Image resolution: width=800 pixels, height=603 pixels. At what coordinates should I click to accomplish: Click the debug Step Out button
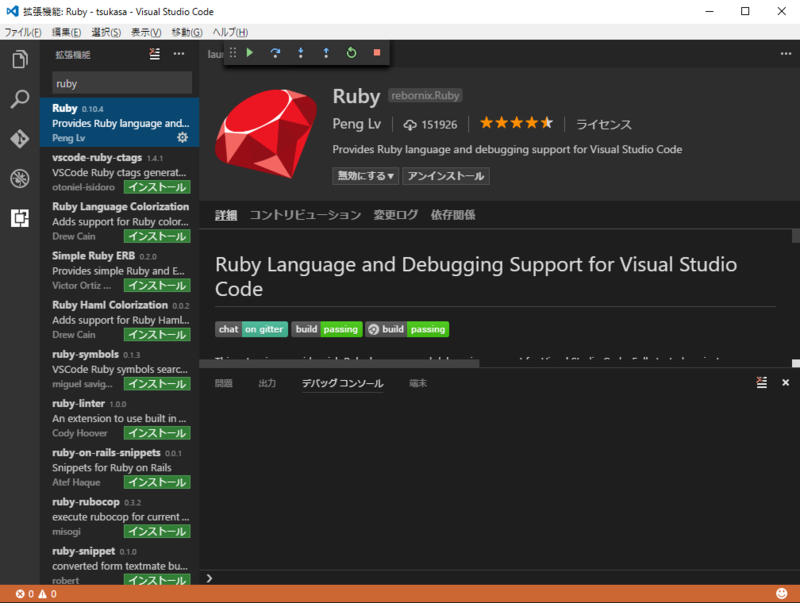tap(326, 53)
